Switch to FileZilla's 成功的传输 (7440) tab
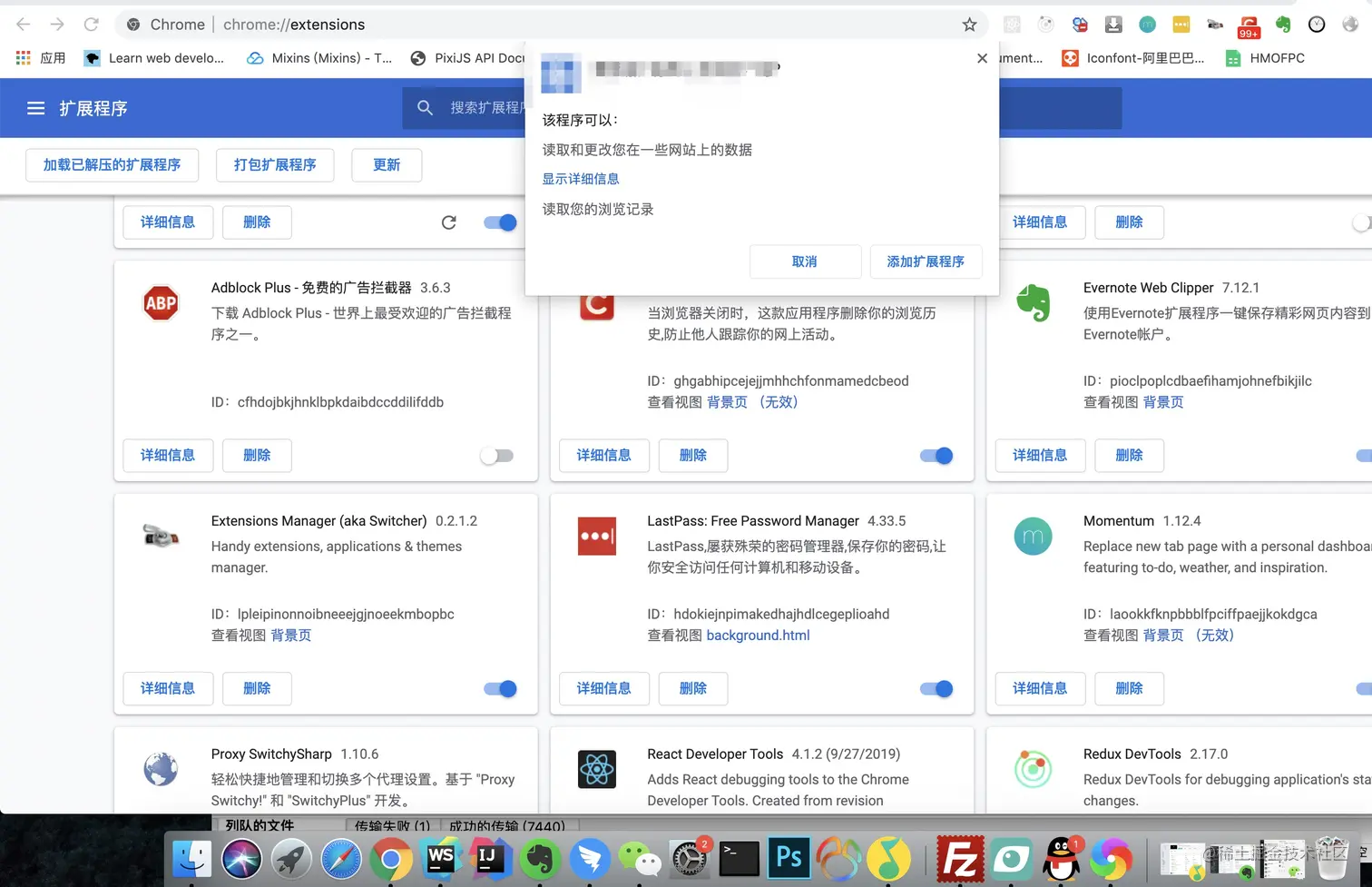The height and width of the screenshot is (887, 1372). tap(506, 825)
